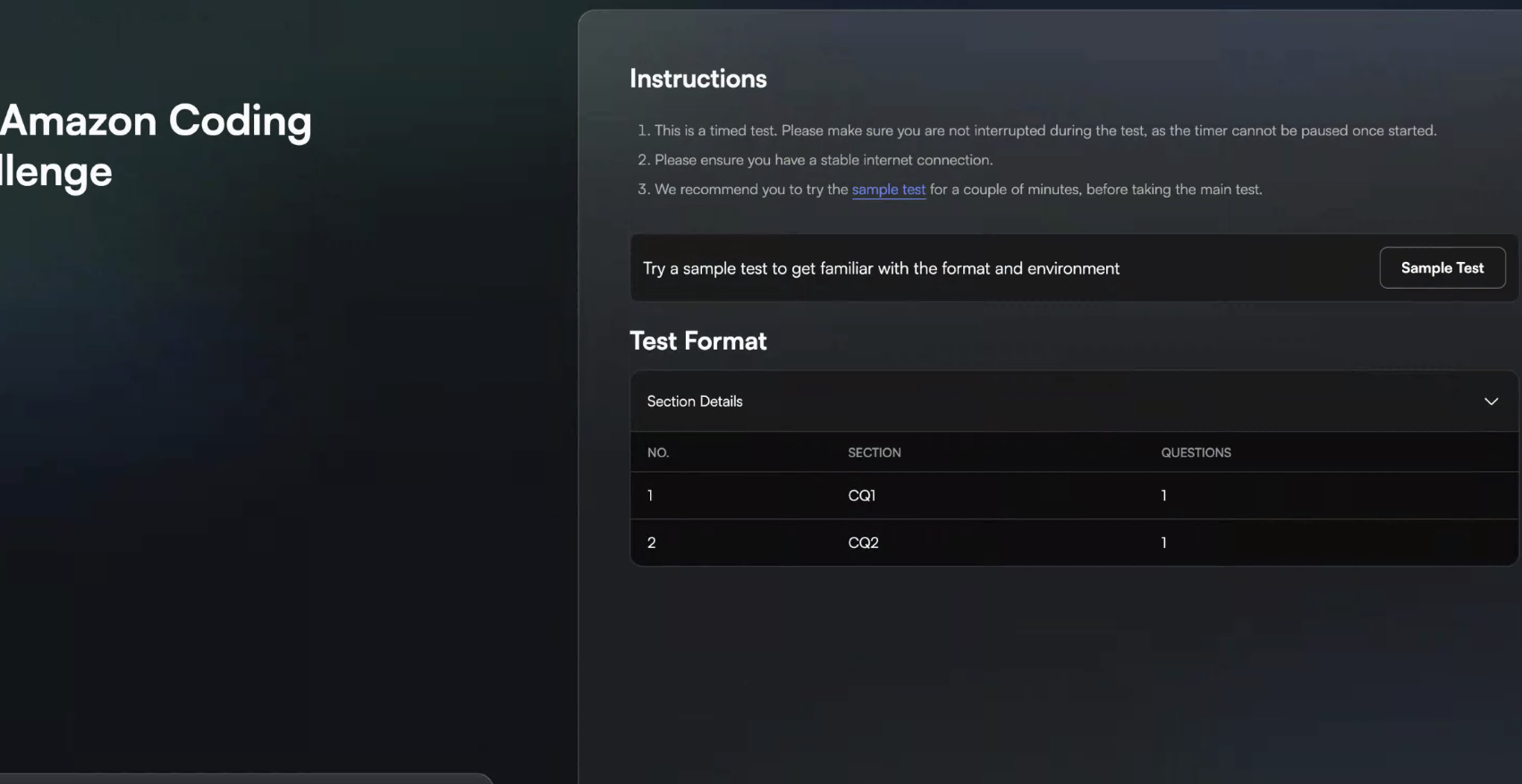Open the sample test hyperlink
Screen dimensions: 1522x784
[888, 190]
